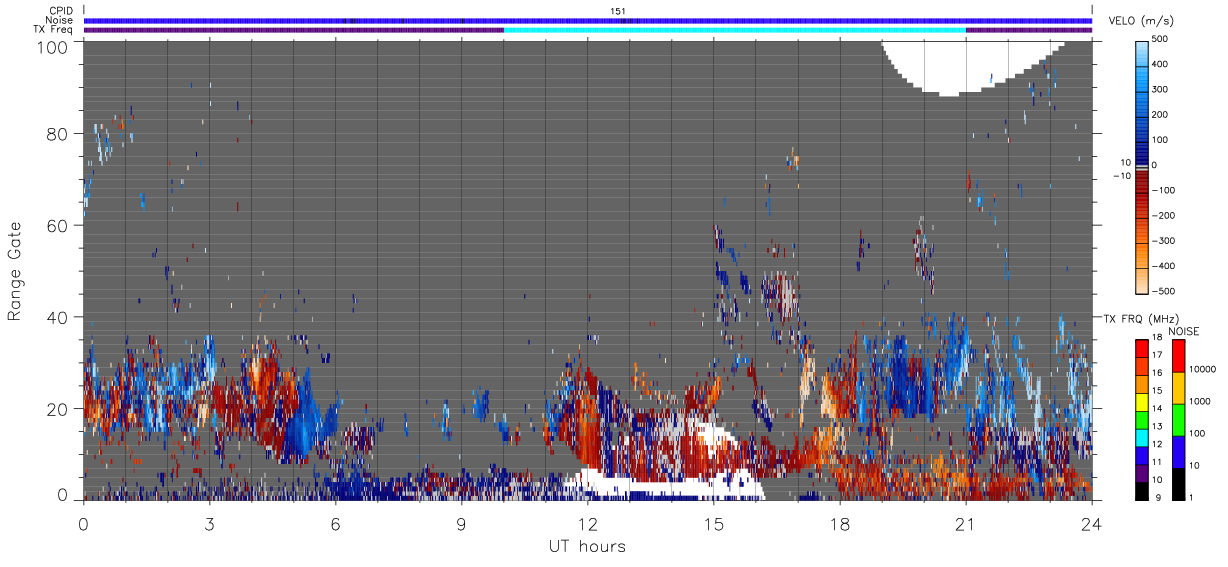Click the "UT hours" axis title
The image size is (1228, 567).
click(587, 546)
